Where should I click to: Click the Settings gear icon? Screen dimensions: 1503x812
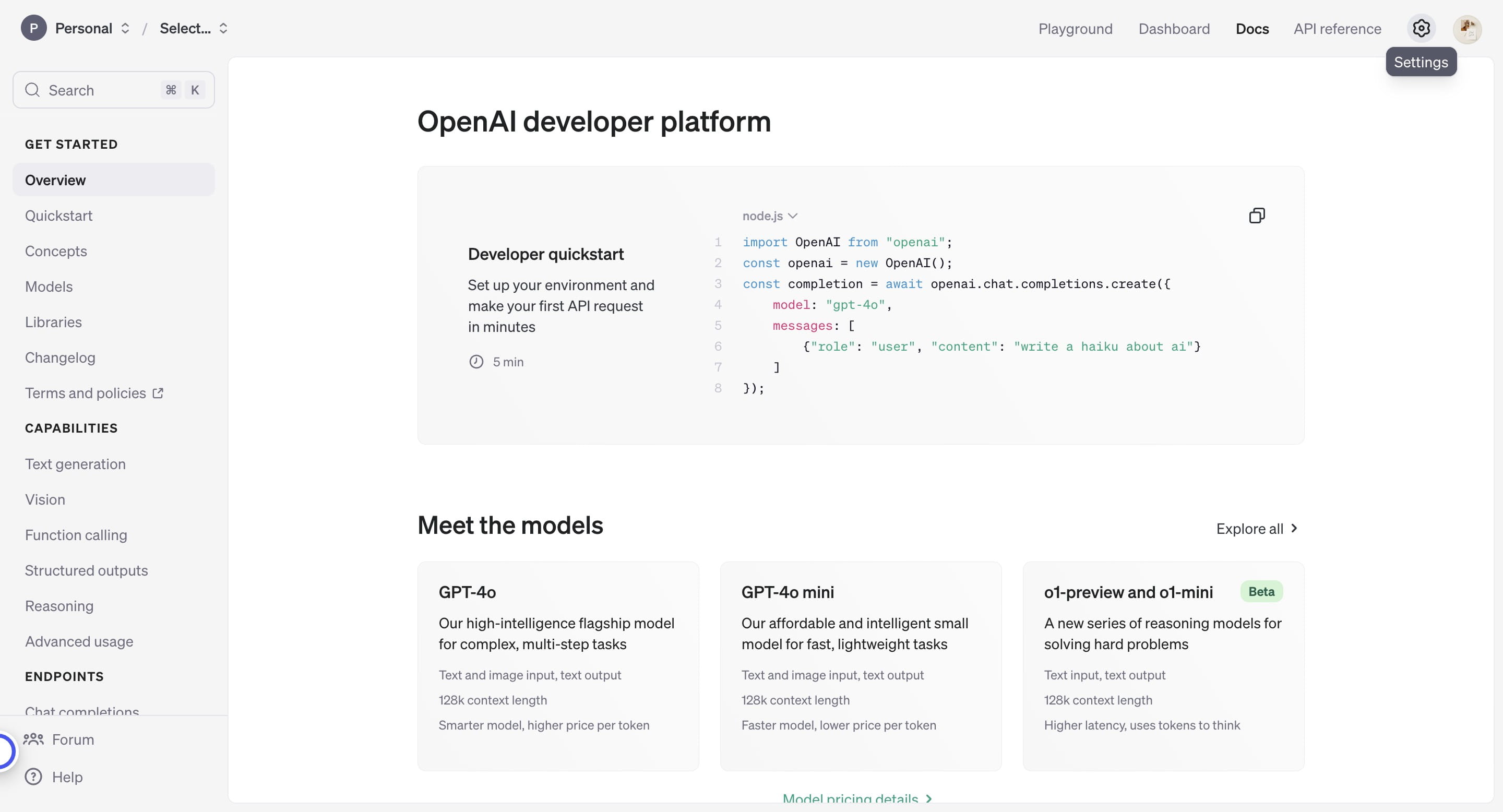tap(1421, 29)
